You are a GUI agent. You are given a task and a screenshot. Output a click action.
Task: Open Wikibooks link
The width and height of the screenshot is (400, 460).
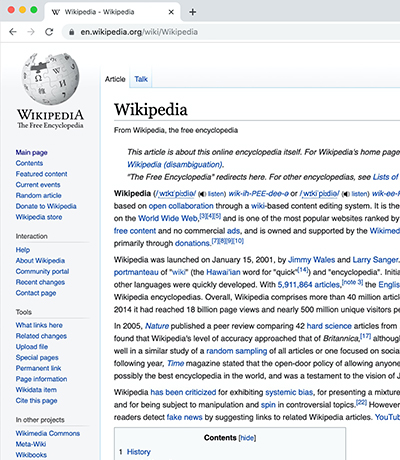[31, 455]
